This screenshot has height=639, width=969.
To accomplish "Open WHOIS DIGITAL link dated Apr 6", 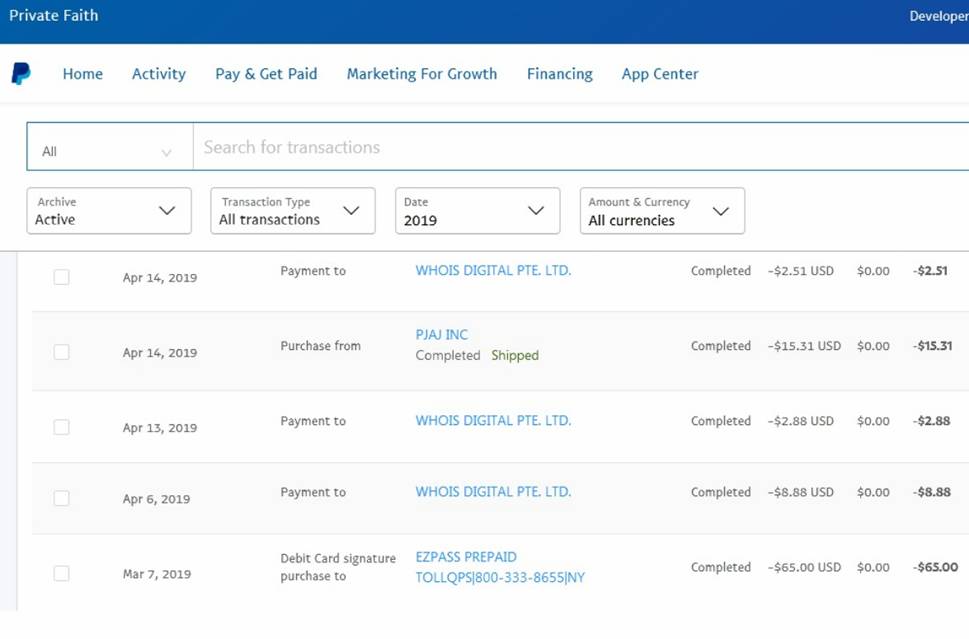I will [493, 492].
